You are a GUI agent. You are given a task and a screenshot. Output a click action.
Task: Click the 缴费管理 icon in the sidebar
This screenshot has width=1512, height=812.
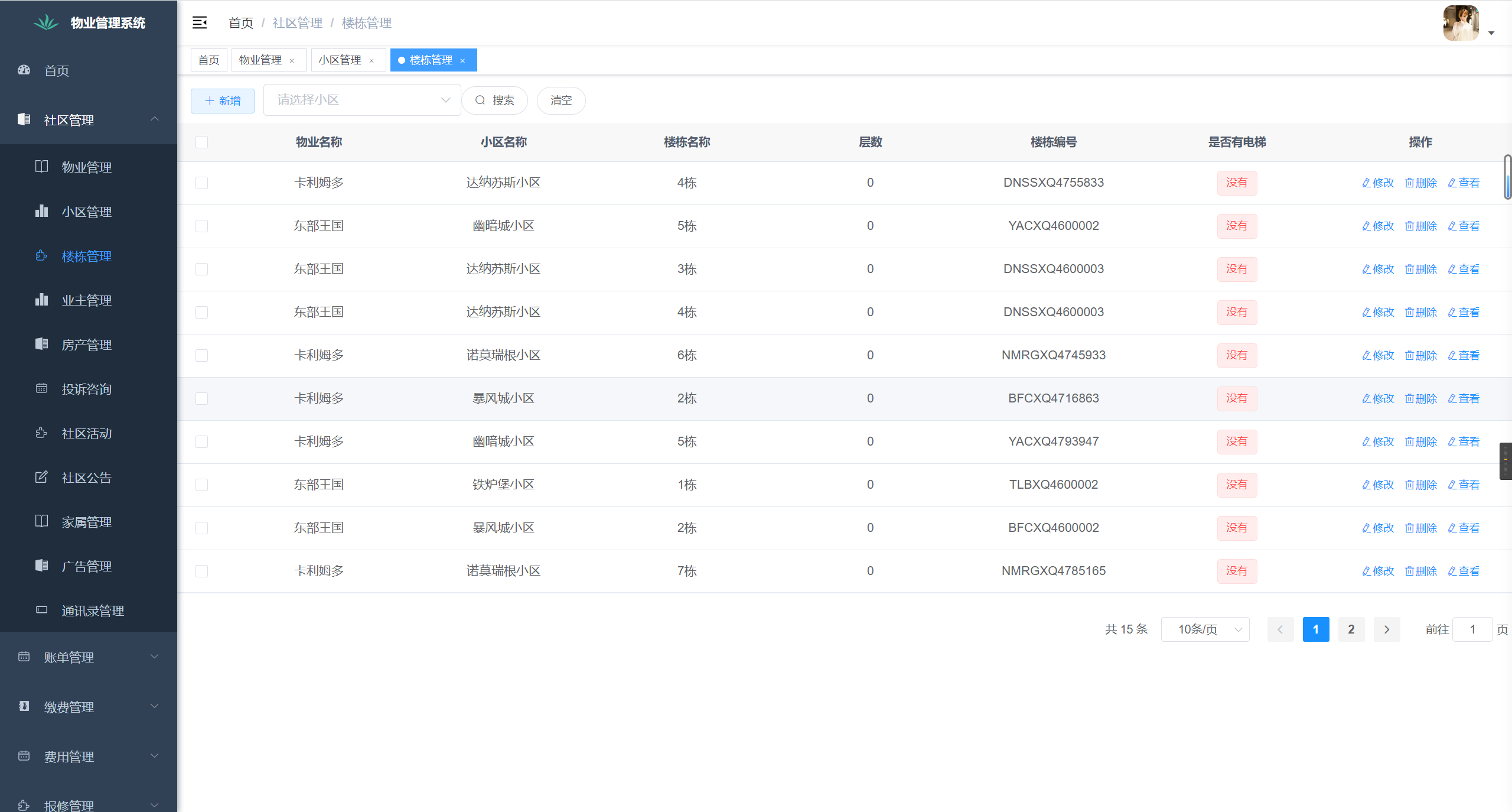coord(24,706)
